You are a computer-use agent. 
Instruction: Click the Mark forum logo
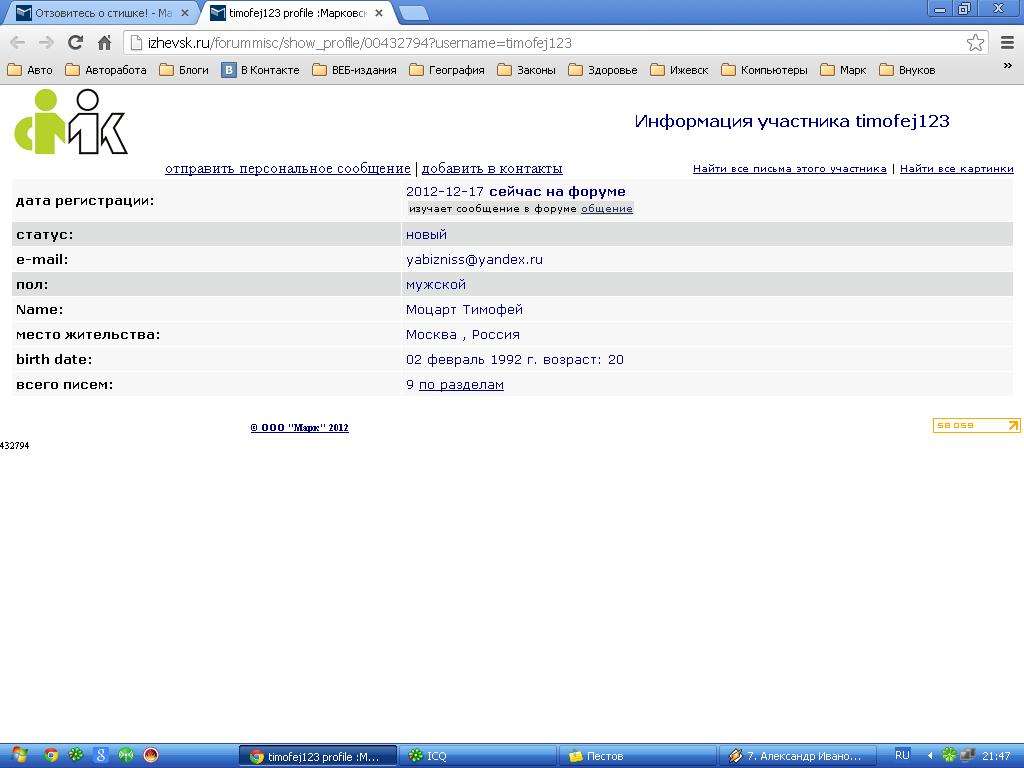[x=71, y=122]
